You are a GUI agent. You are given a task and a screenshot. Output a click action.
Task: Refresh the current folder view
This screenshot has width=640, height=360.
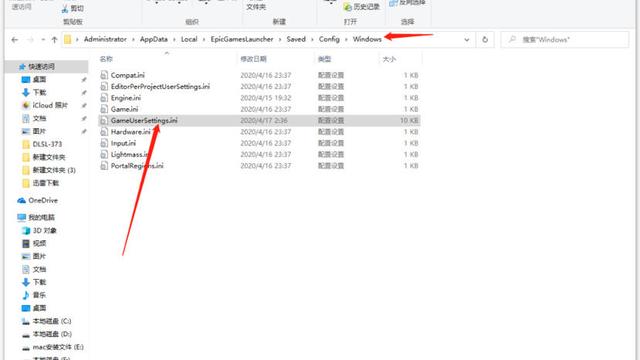pos(485,40)
